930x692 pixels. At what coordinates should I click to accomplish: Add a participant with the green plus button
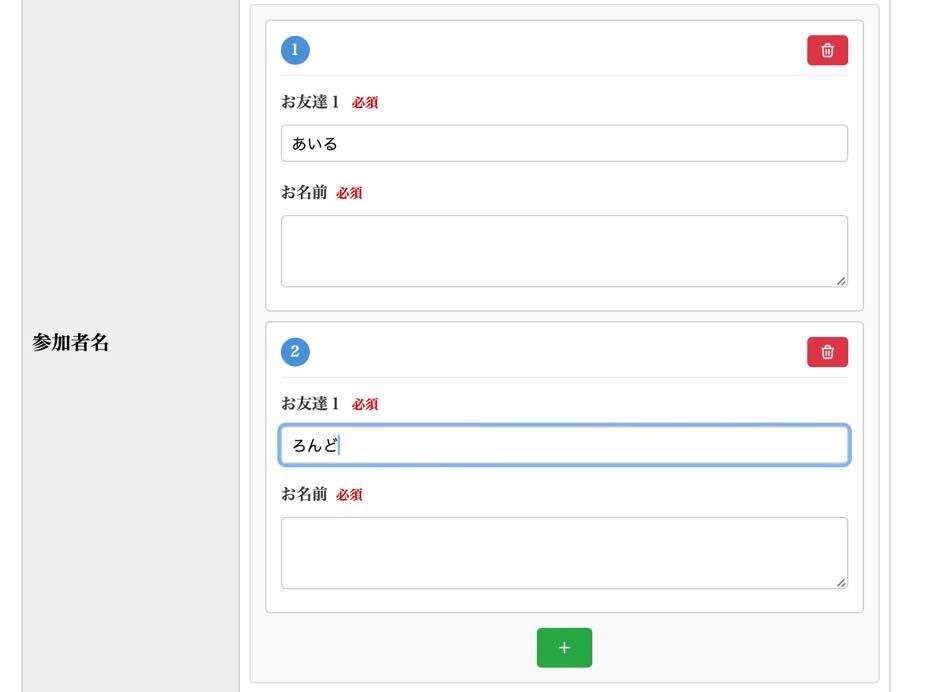tap(564, 647)
